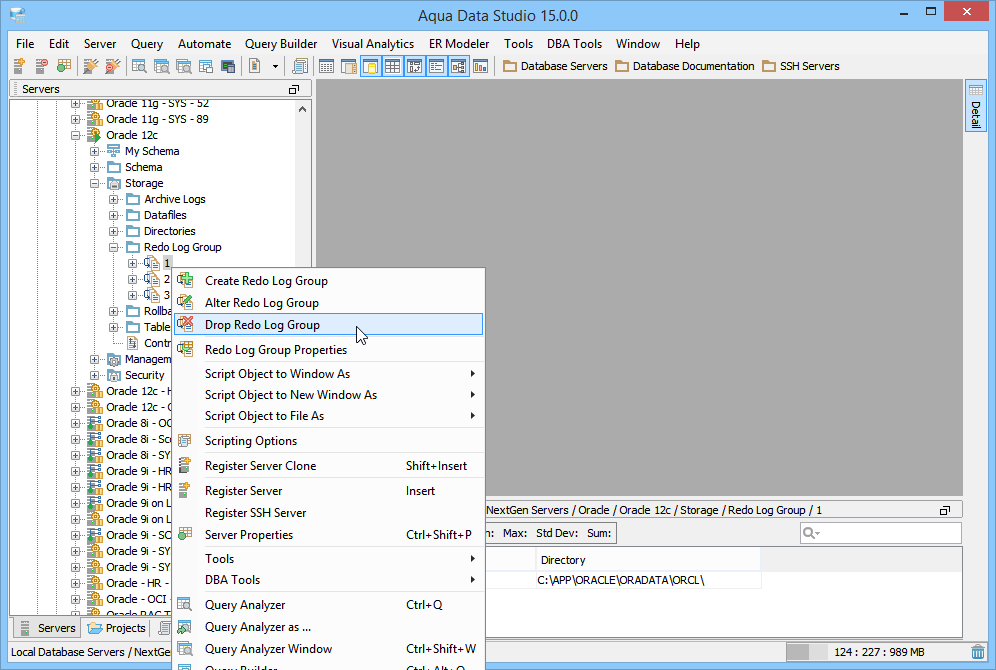Click Drop Redo Log Group red X icon

tap(185, 324)
